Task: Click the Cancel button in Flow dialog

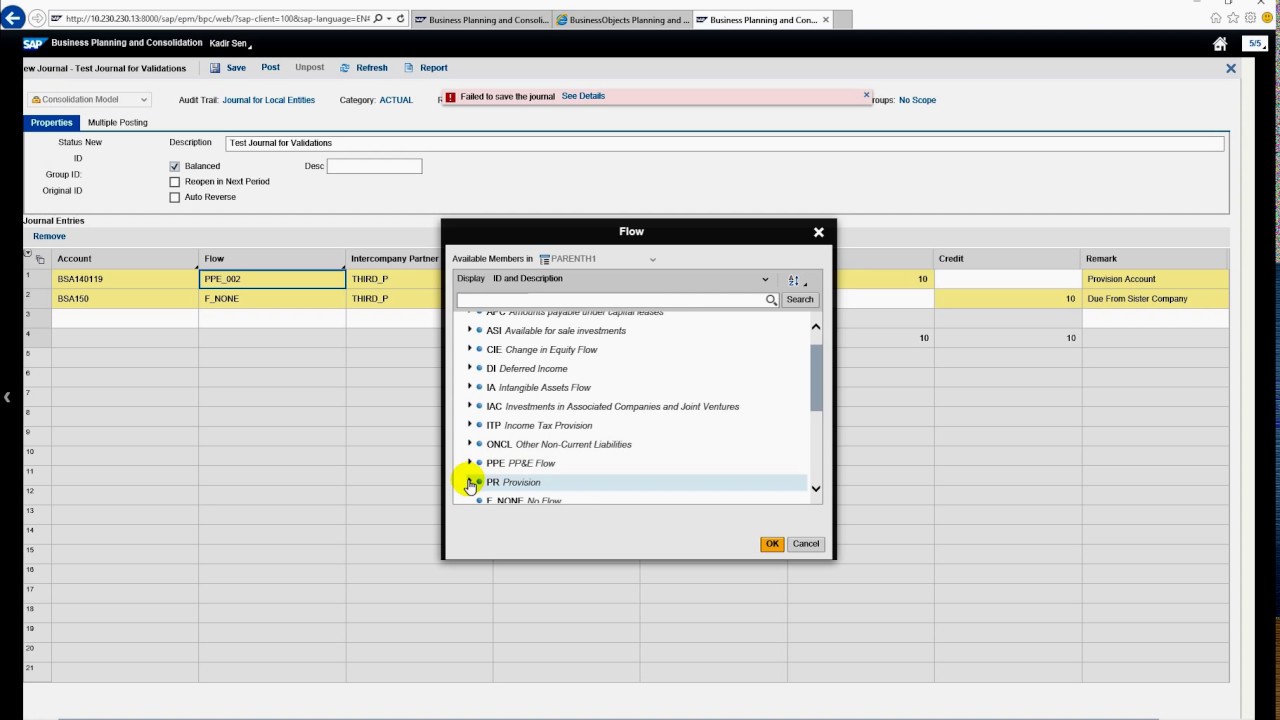Action: pos(806,544)
